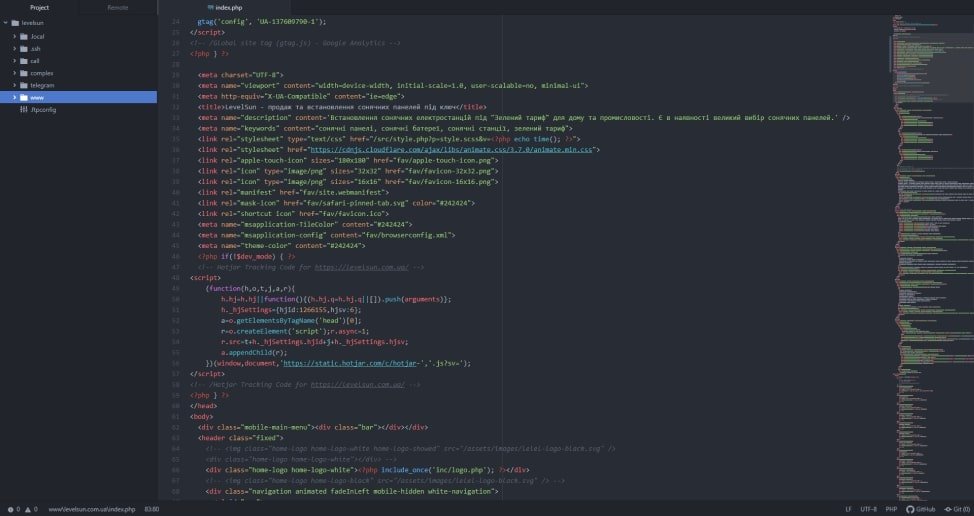Click the msapplication-TileColor meta line
The height and width of the screenshot is (516, 974).
305,224
